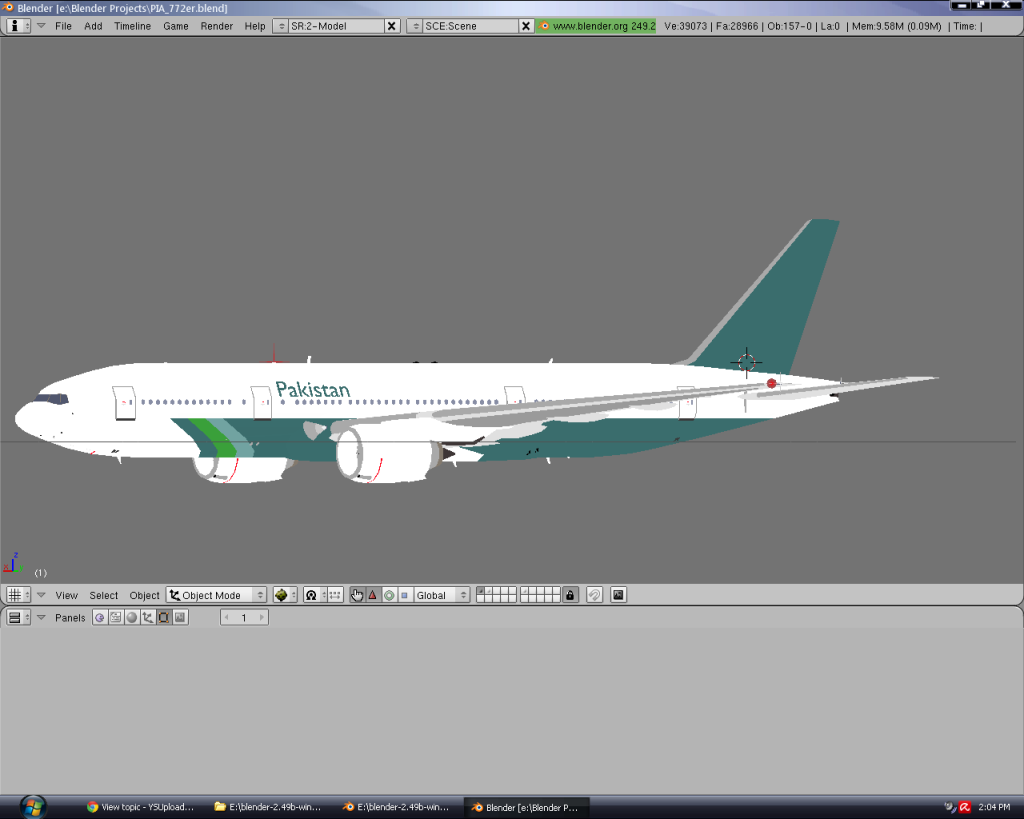Collapse the top header pulldown menus
The width and height of the screenshot is (1024, 819).
tap(41, 25)
